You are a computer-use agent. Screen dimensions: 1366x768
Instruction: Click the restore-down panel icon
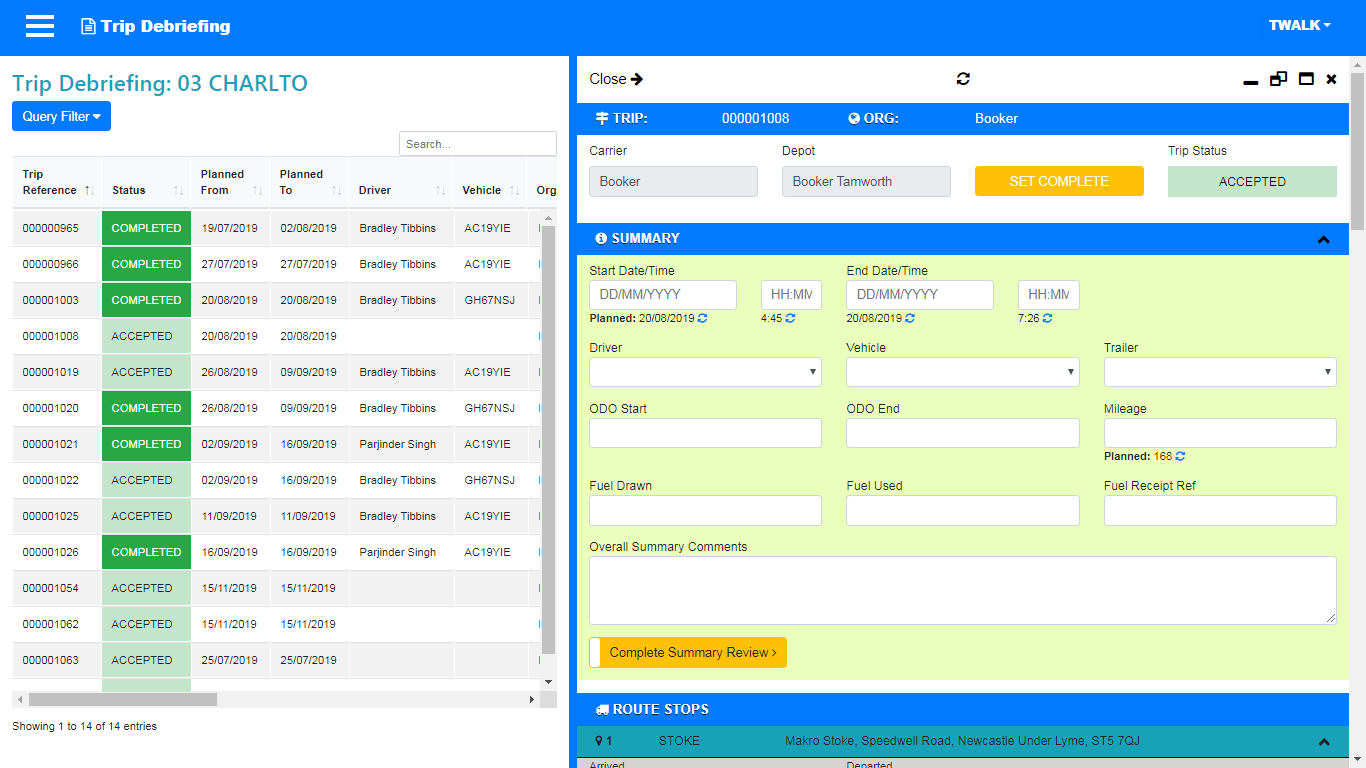pyautogui.click(x=1278, y=79)
